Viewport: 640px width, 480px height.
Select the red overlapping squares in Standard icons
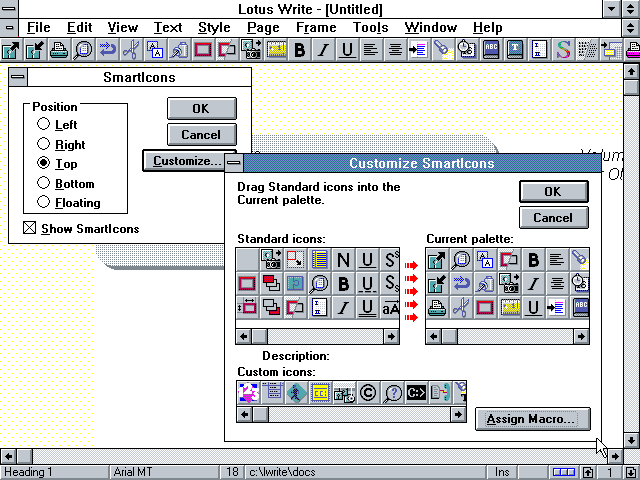click(271, 283)
